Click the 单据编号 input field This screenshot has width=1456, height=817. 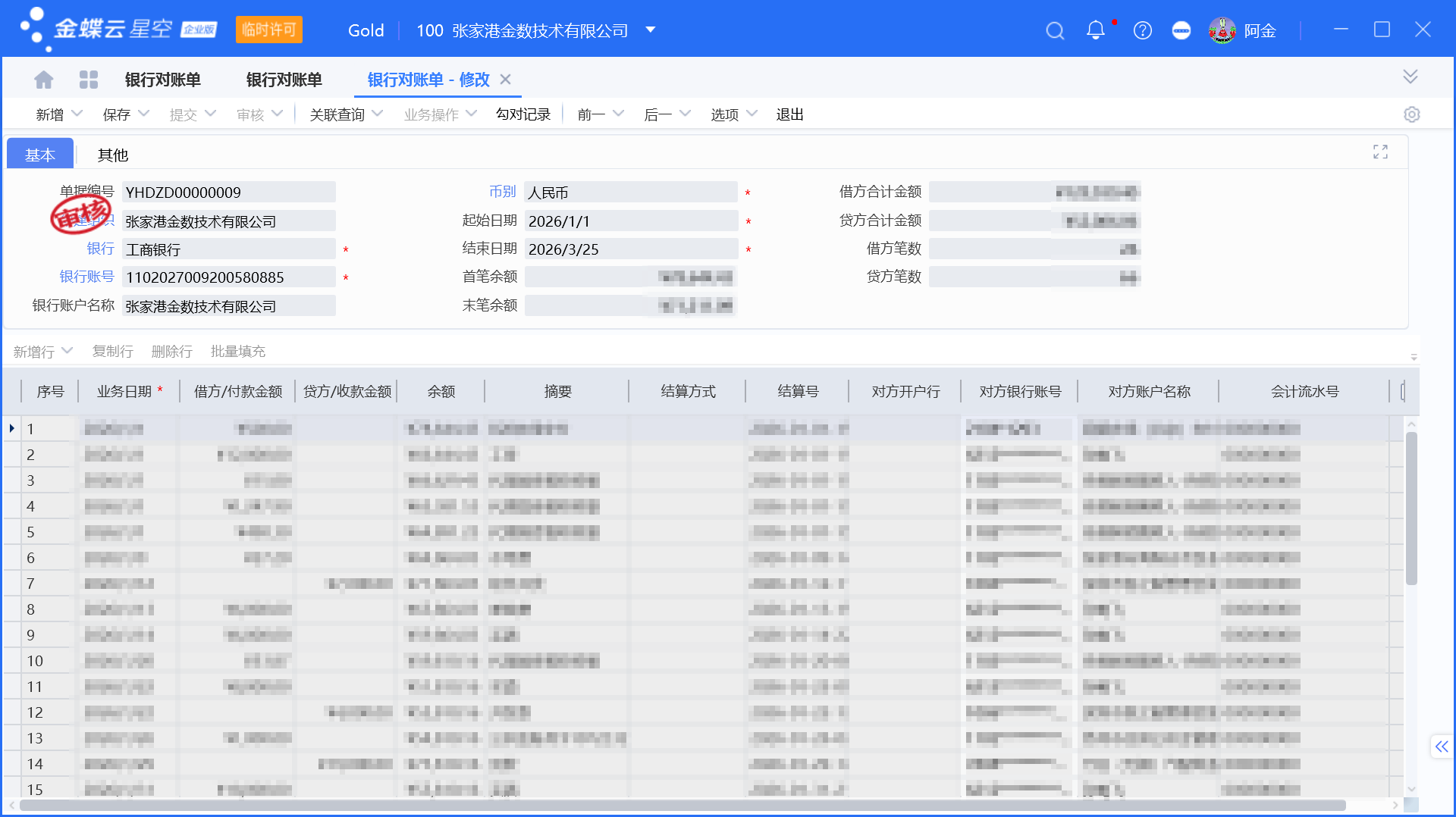pos(228,192)
